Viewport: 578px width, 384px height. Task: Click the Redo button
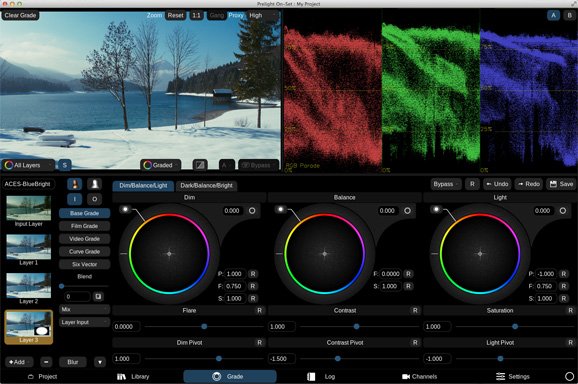pyautogui.click(x=529, y=184)
